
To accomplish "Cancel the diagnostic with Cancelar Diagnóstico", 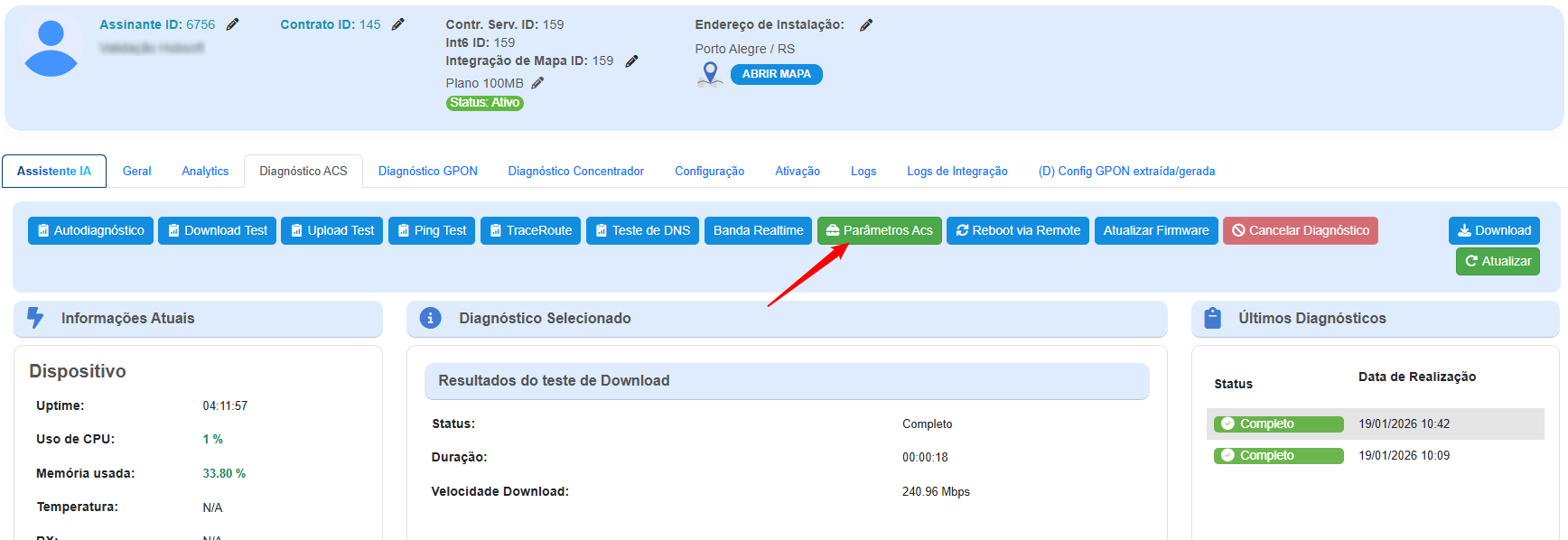I will 1300,230.
